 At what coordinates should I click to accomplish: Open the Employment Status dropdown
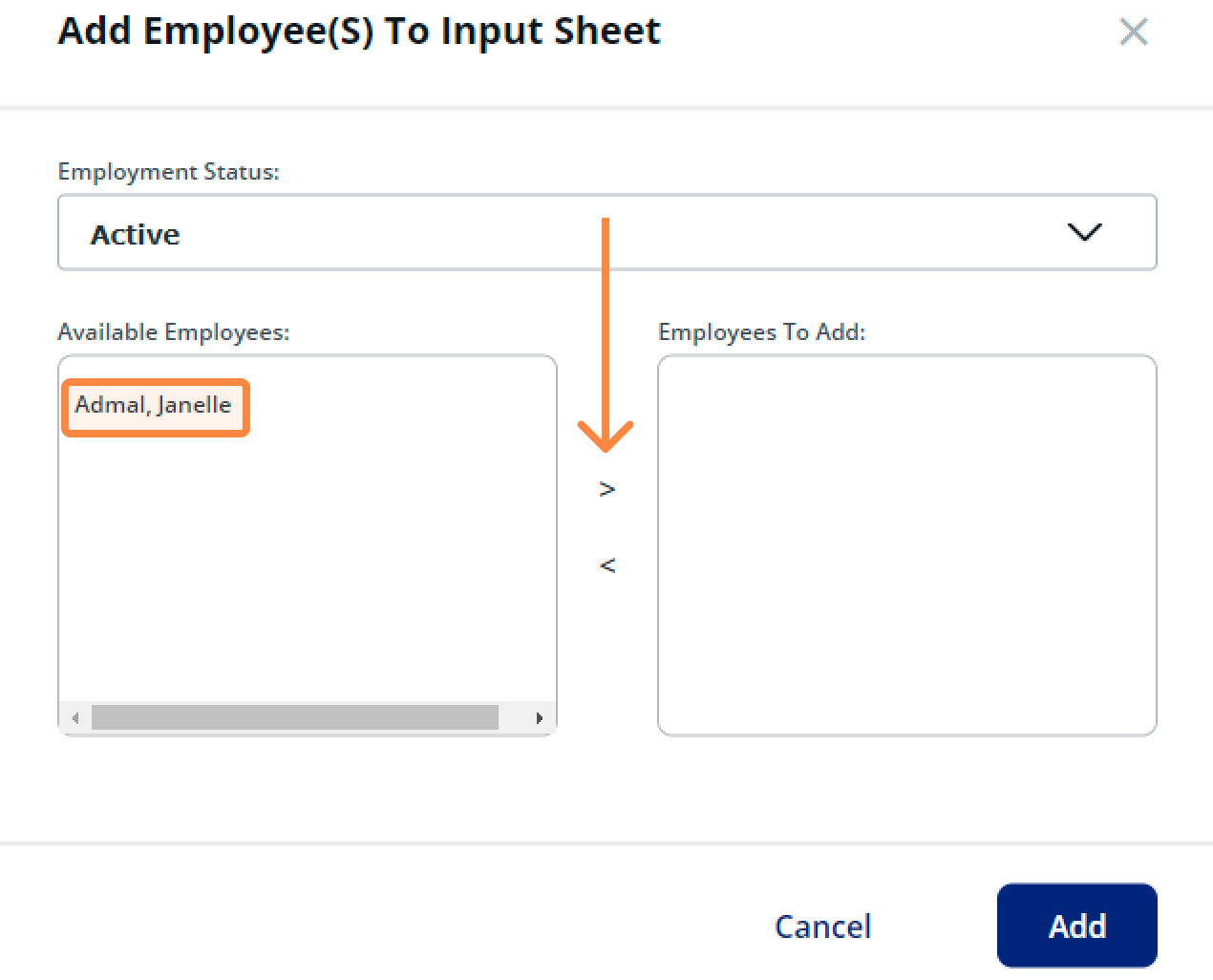point(606,233)
